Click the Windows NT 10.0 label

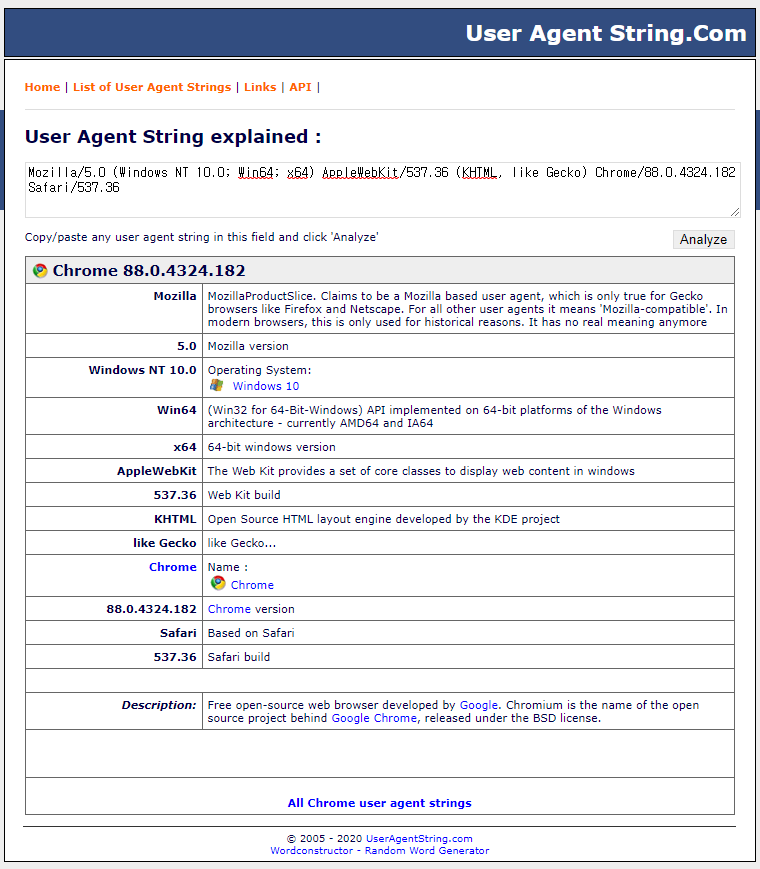(142, 370)
